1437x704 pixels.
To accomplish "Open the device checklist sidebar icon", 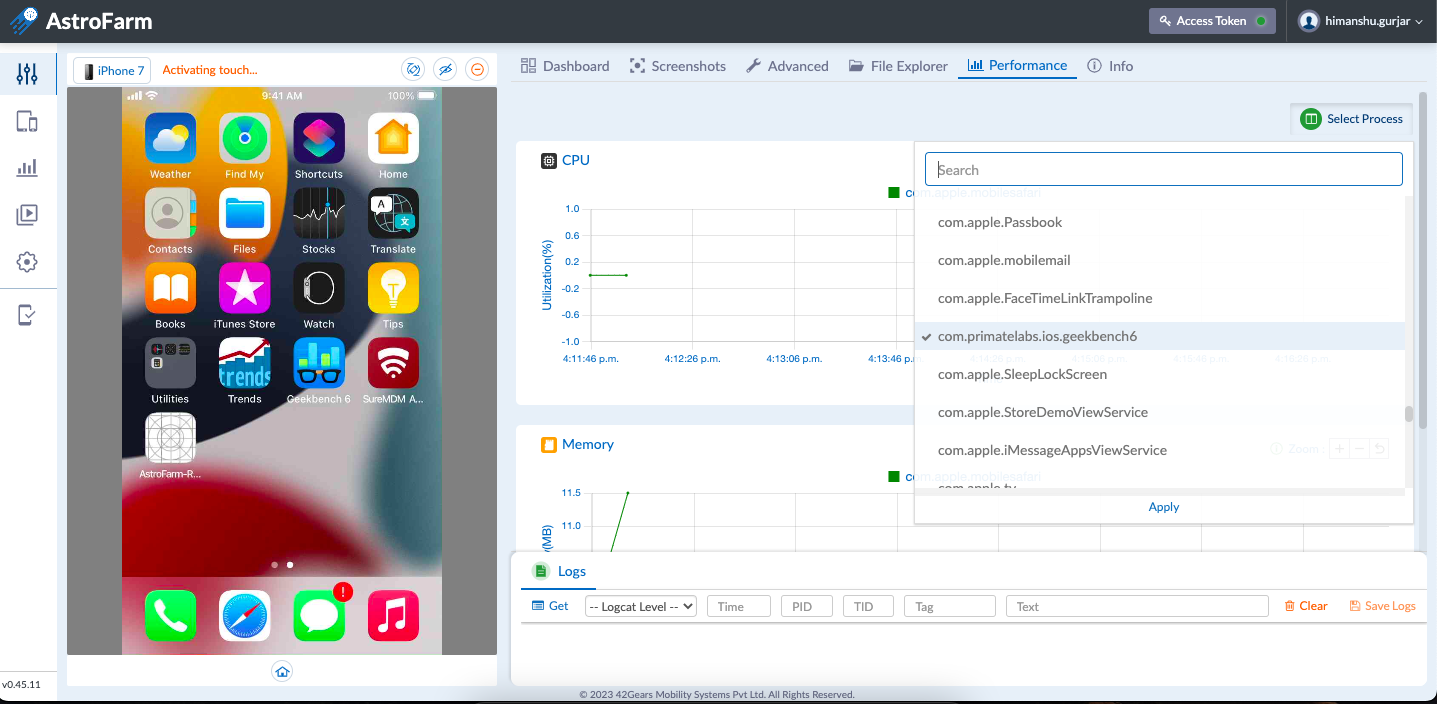I will (x=27, y=315).
